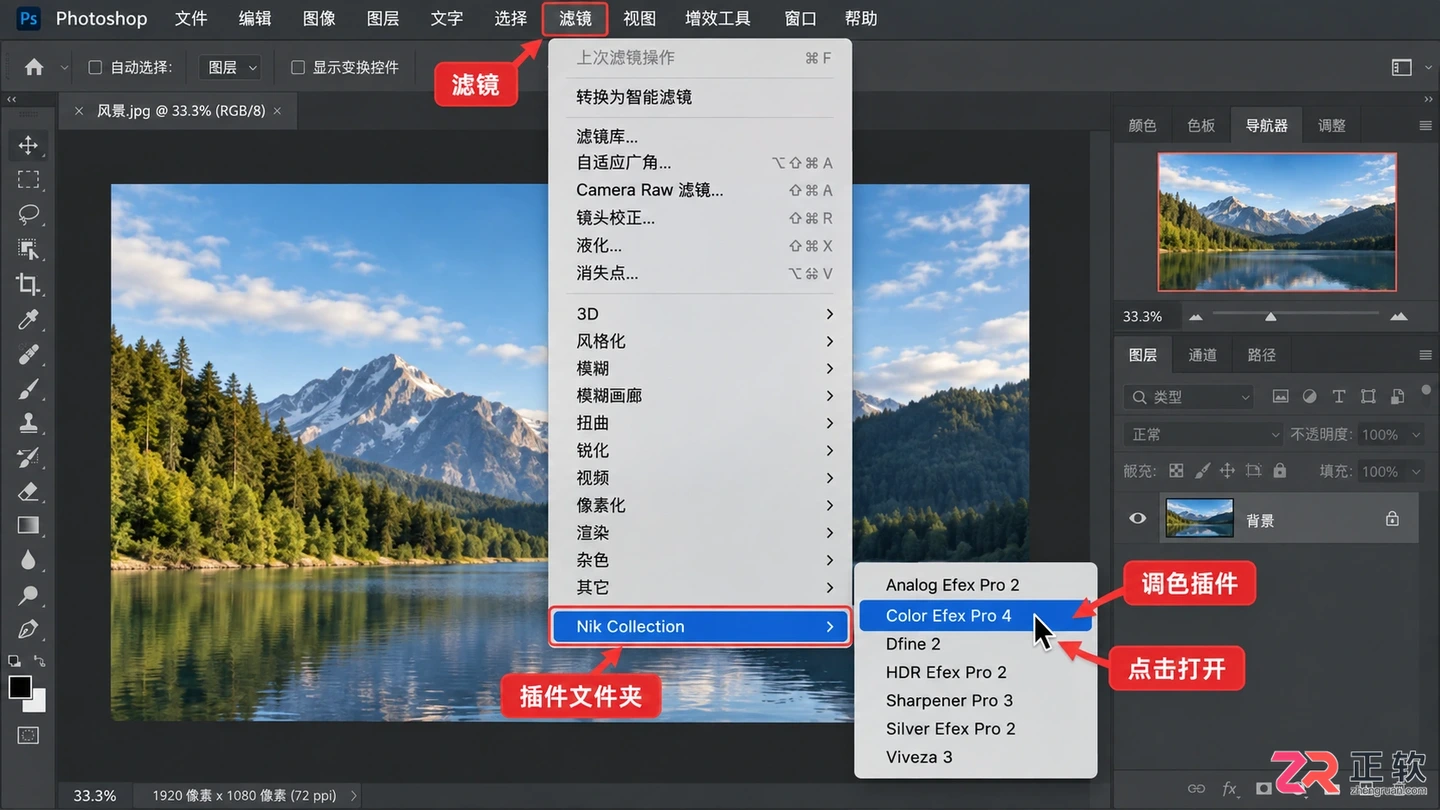Select the History Brush tool
Screen dimensions: 1440x810
coord(28,458)
